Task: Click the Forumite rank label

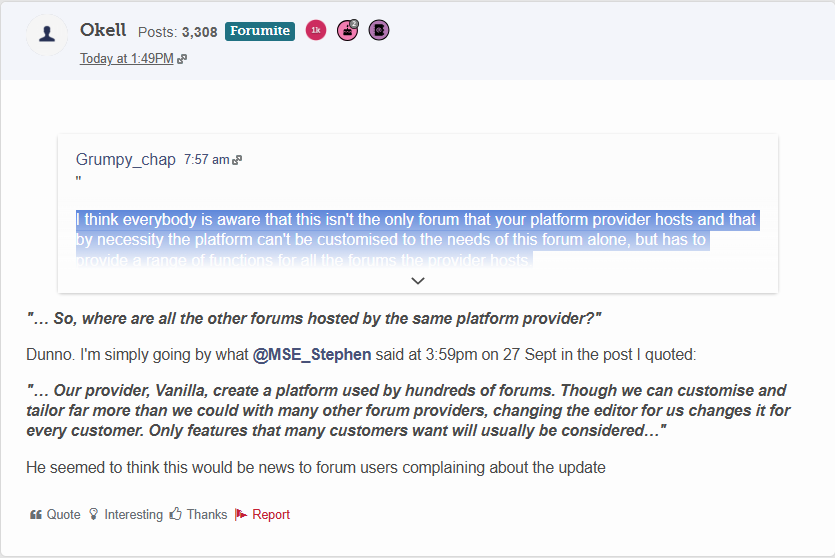Action: point(260,31)
